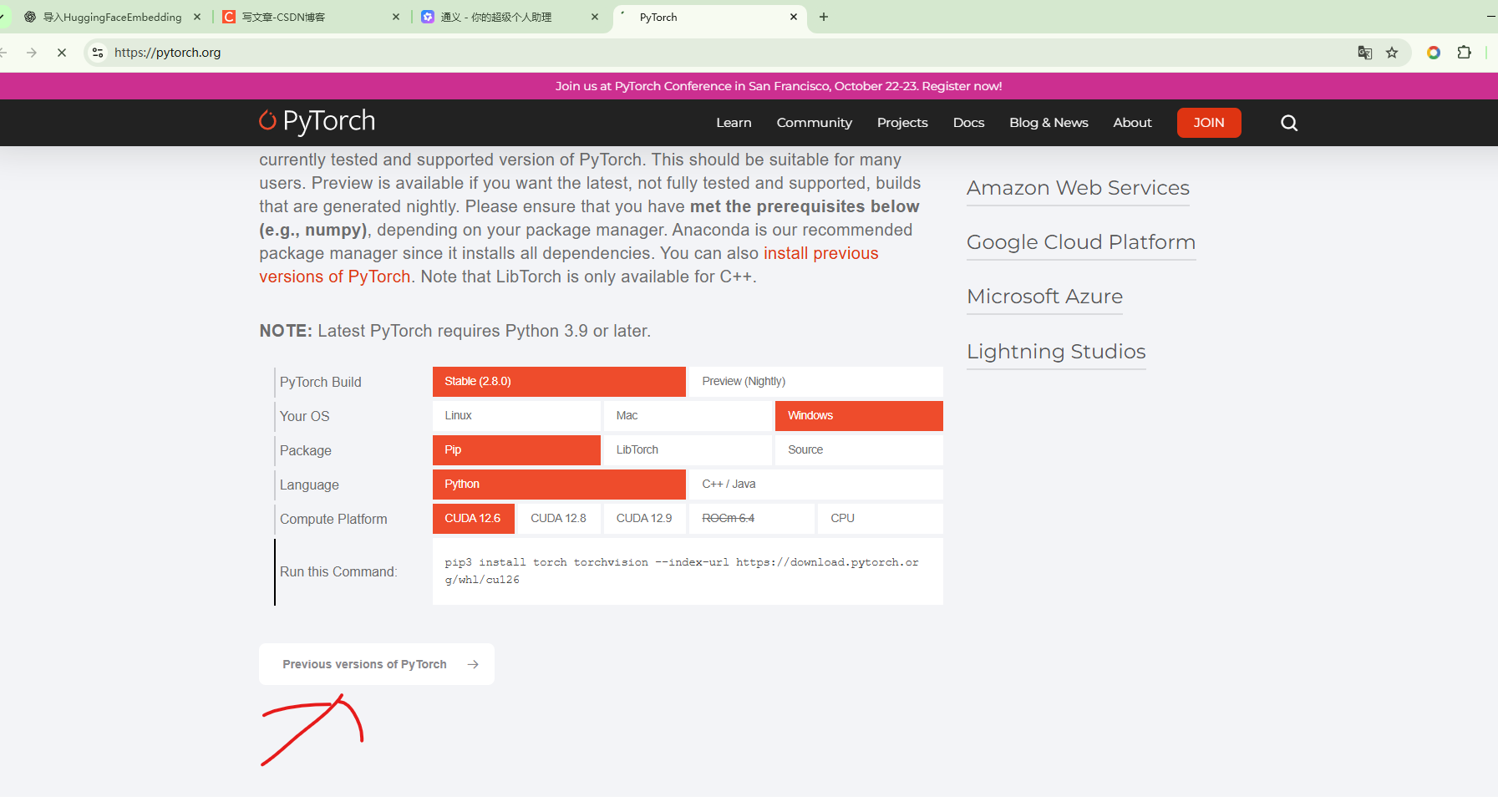Select CUDA 12.6 compute platform
This screenshot has height=812, width=1498.
point(474,519)
